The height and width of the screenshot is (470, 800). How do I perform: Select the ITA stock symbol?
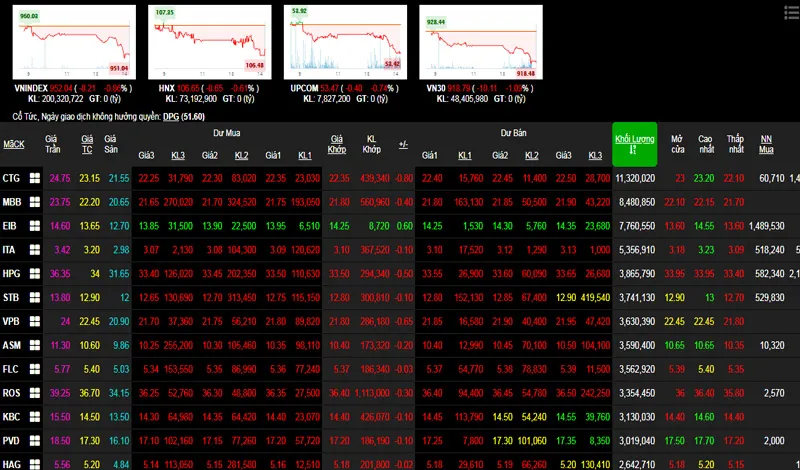9,250
